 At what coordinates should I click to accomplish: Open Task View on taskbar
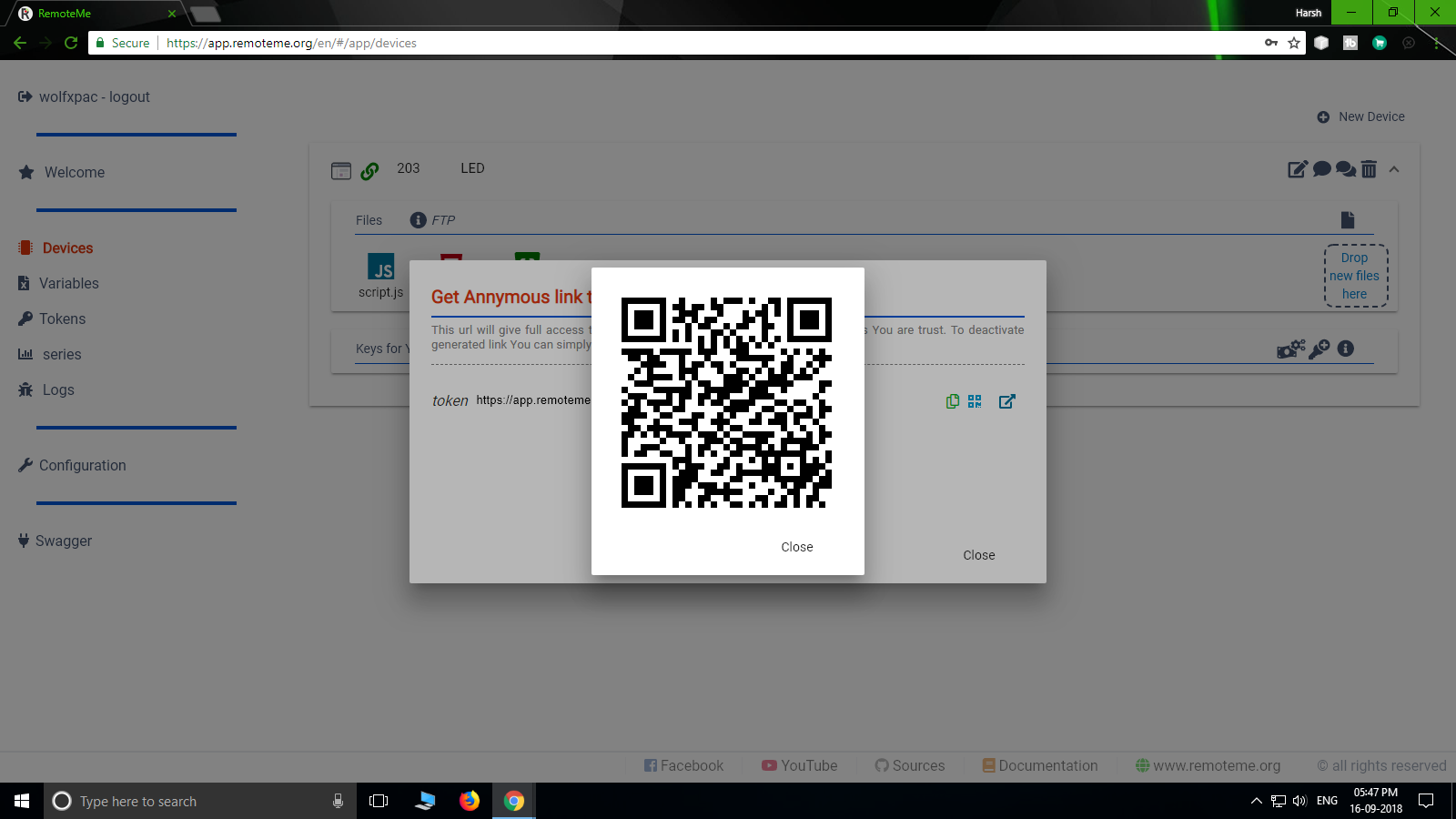point(379,801)
